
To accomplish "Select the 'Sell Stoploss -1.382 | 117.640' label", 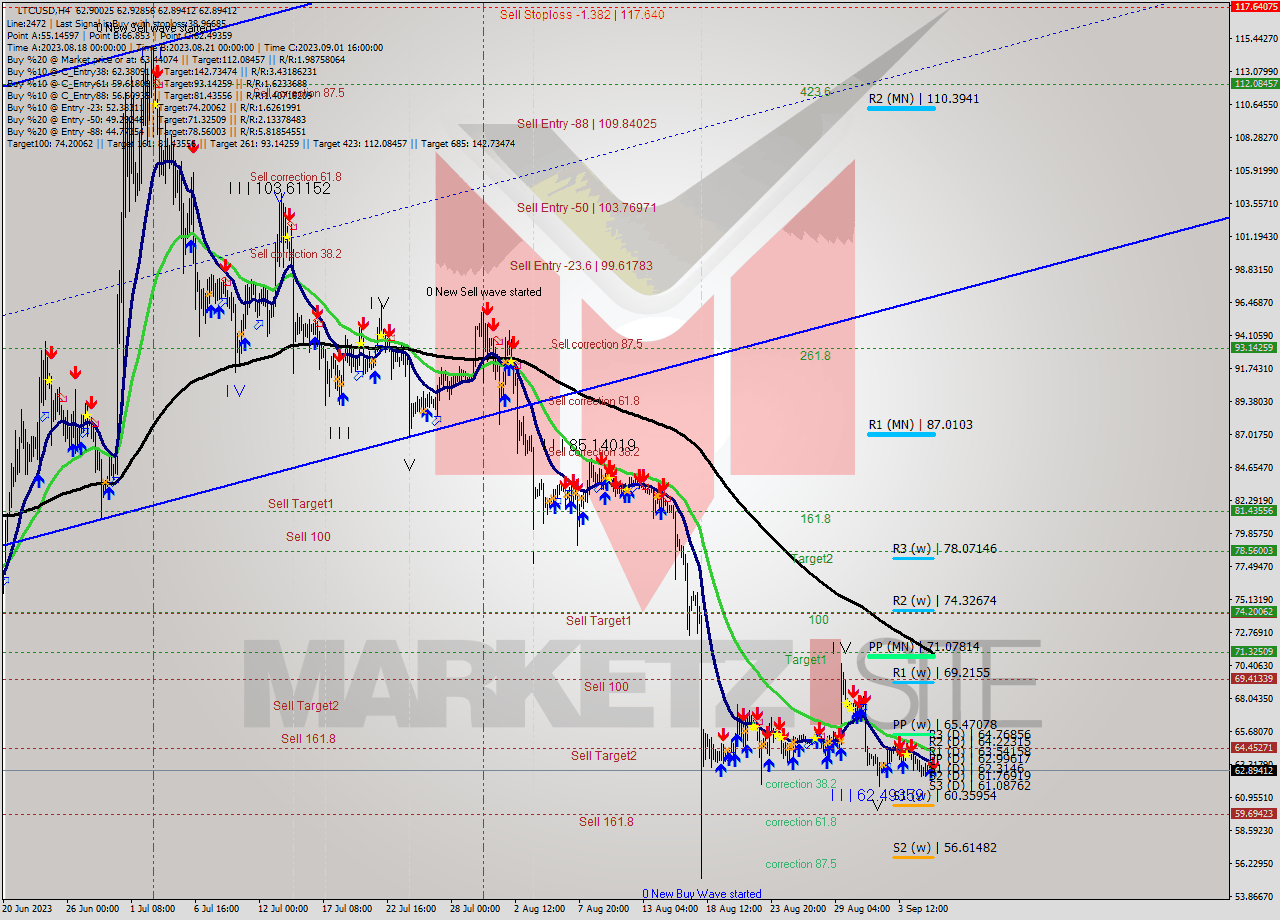I will pyautogui.click(x=582, y=15).
